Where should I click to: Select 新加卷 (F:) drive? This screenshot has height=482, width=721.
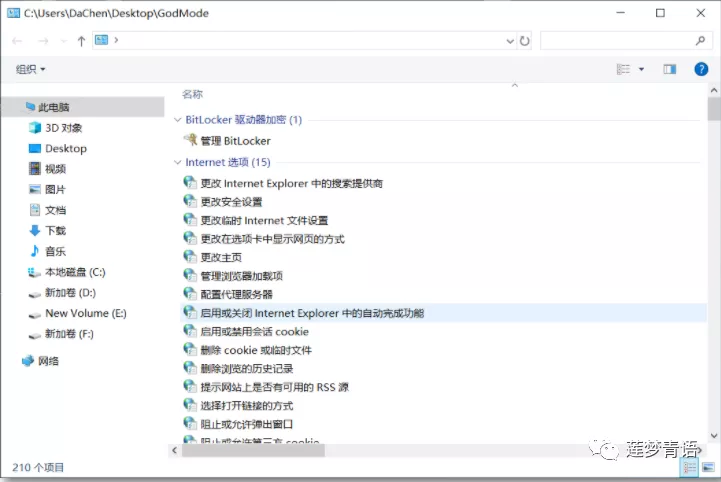(61, 334)
